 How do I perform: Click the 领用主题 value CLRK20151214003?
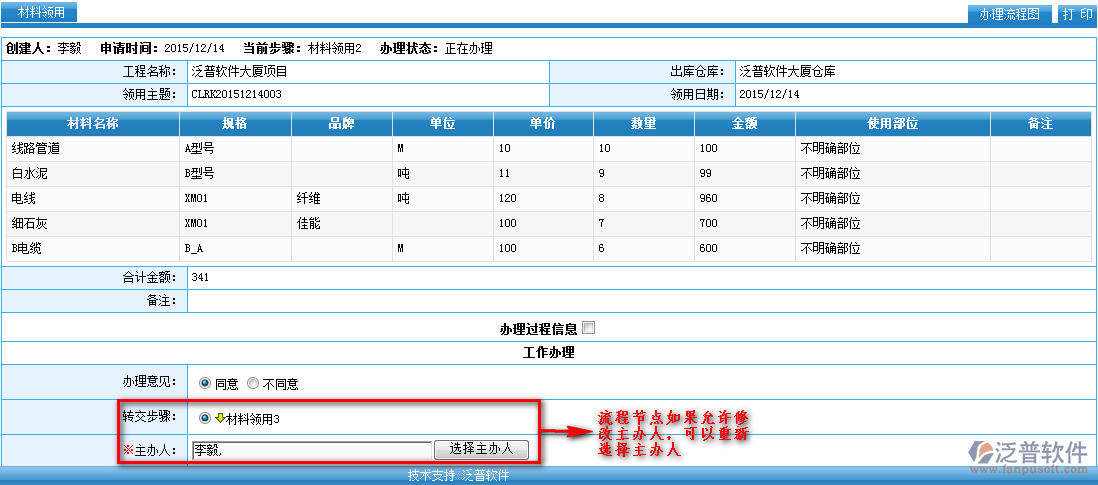(235, 94)
